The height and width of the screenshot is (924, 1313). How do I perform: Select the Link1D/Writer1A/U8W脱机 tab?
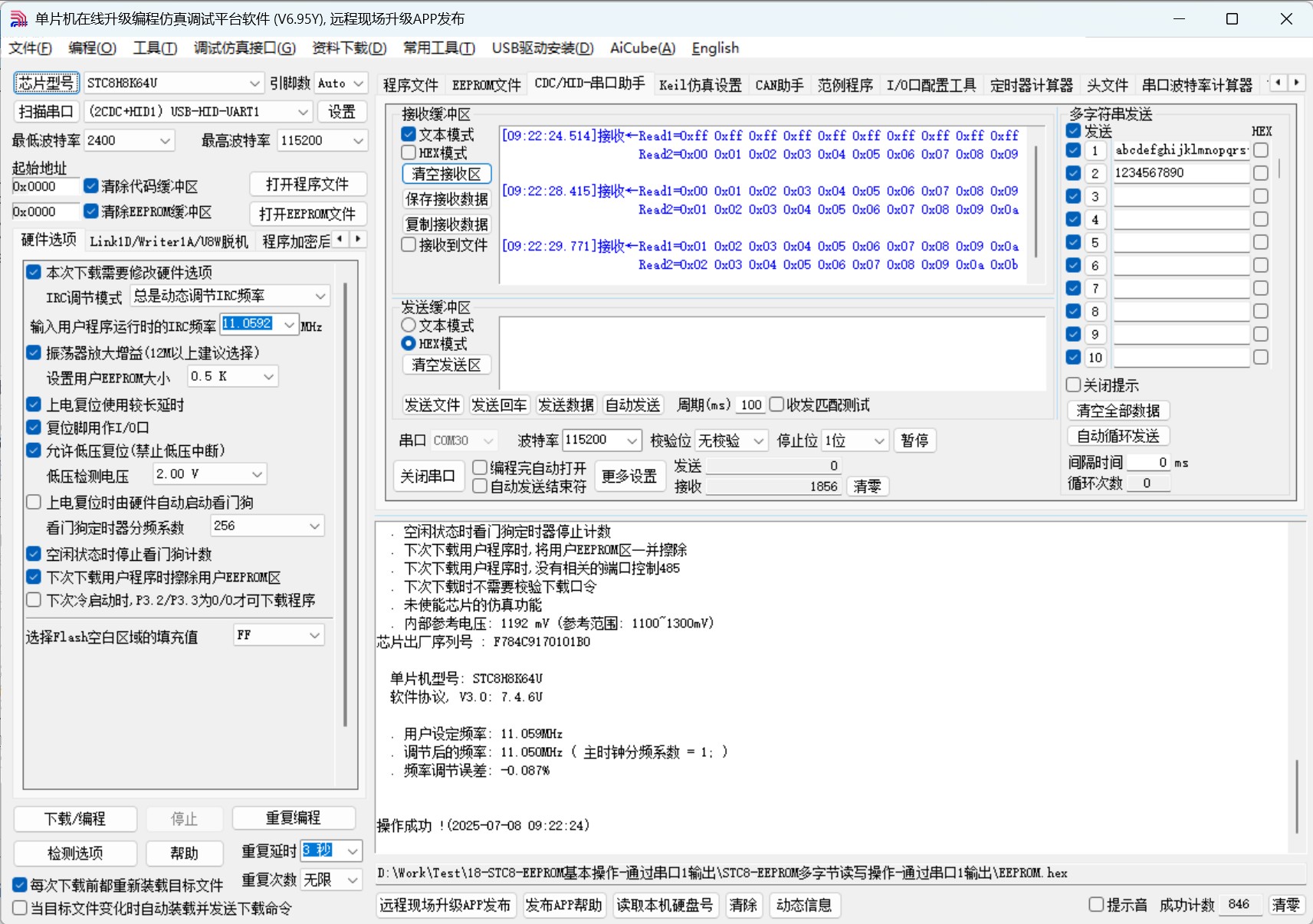tap(169, 241)
